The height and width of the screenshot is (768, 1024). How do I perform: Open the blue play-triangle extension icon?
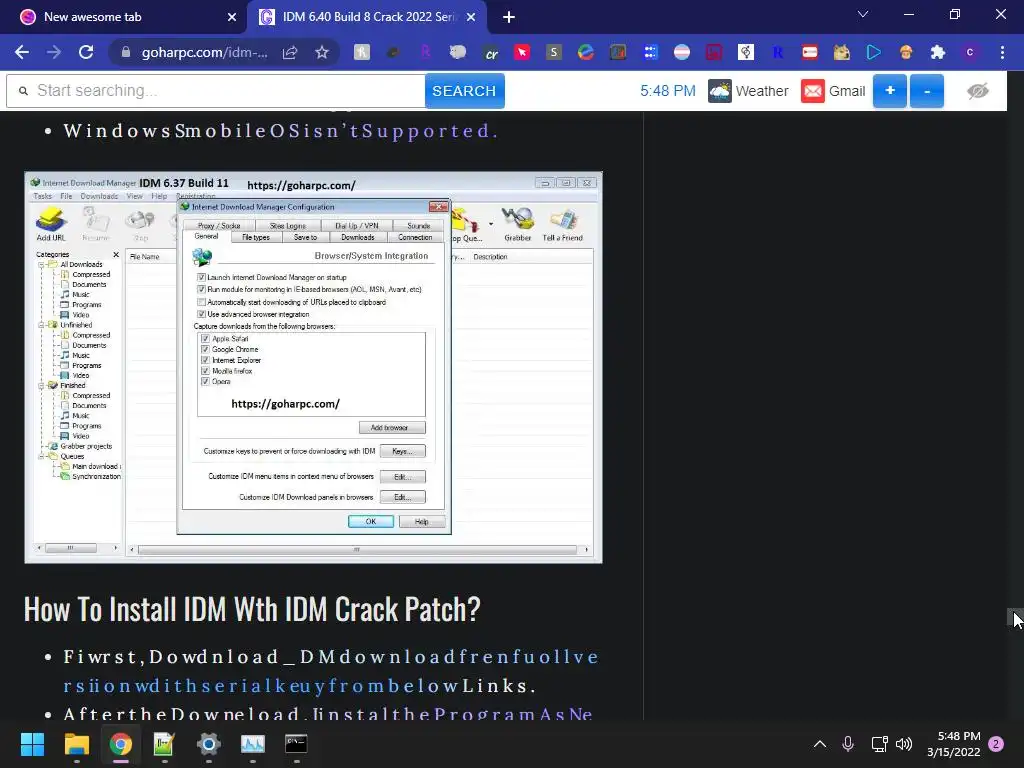[874, 52]
